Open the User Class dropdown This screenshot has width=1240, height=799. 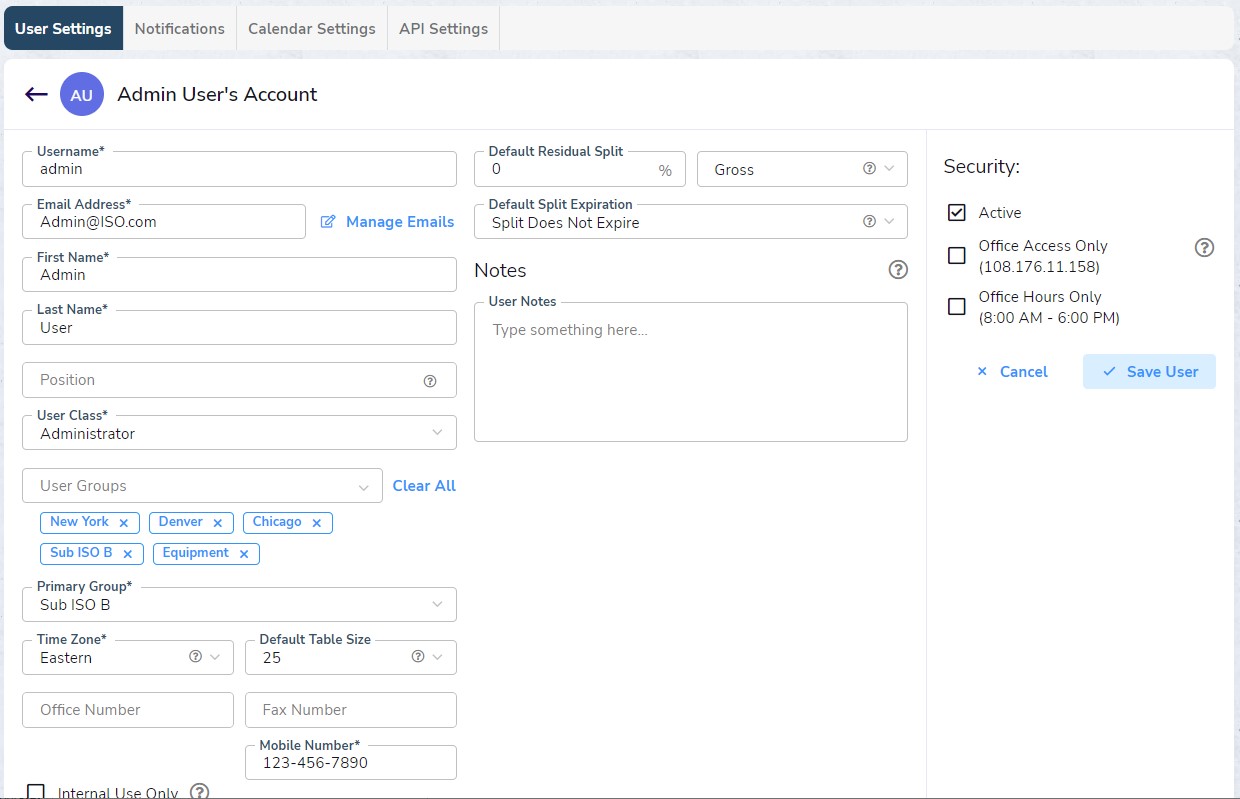[x=239, y=433]
